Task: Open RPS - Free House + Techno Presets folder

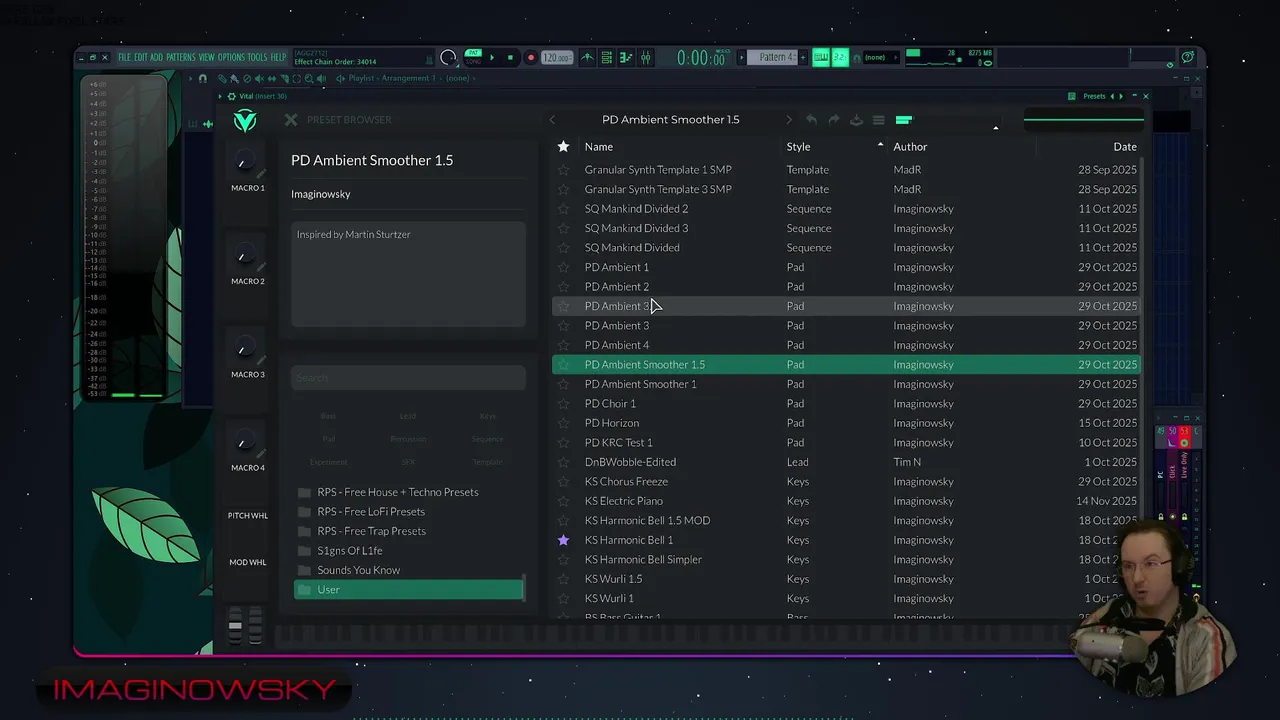Action: [x=408, y=492]
